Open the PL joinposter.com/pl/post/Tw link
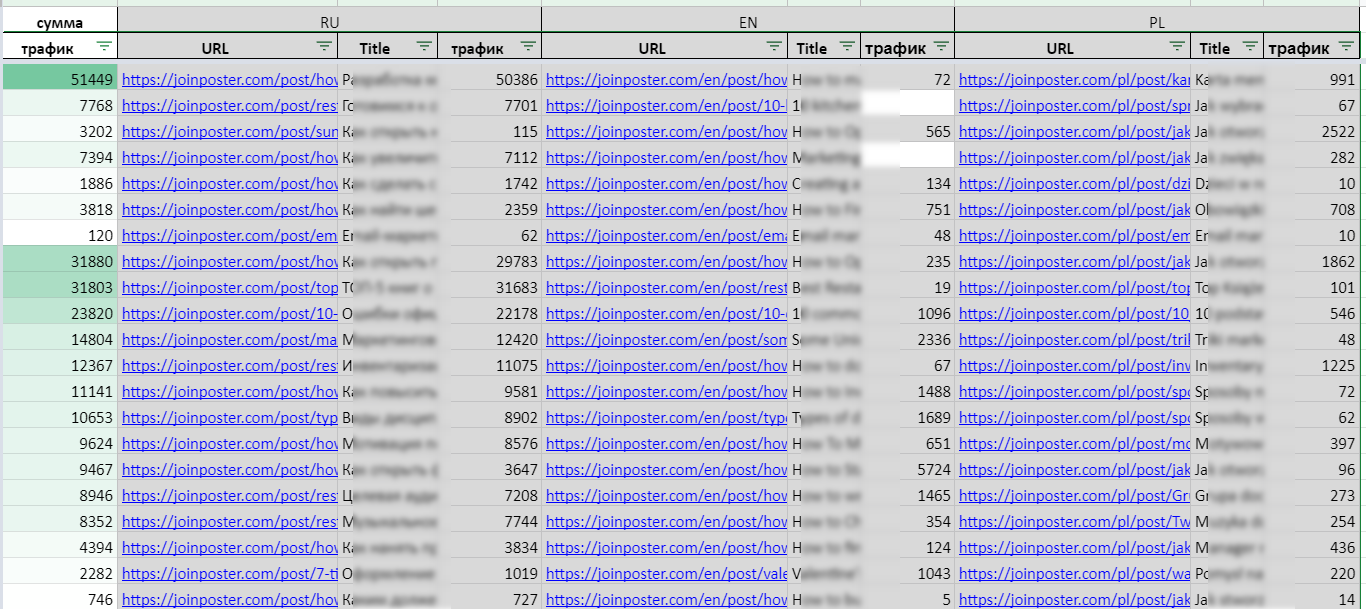The image size is (1366, 609). pos(1075,521)
